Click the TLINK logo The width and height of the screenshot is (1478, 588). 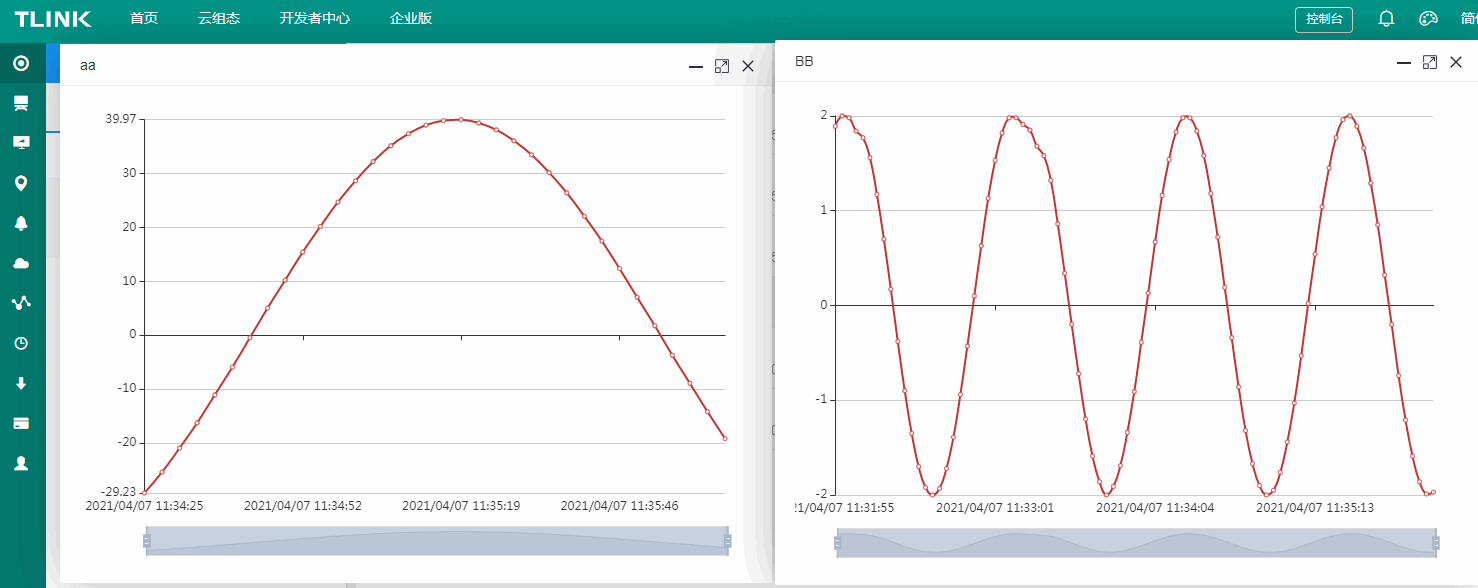click(x=53, y=19)
